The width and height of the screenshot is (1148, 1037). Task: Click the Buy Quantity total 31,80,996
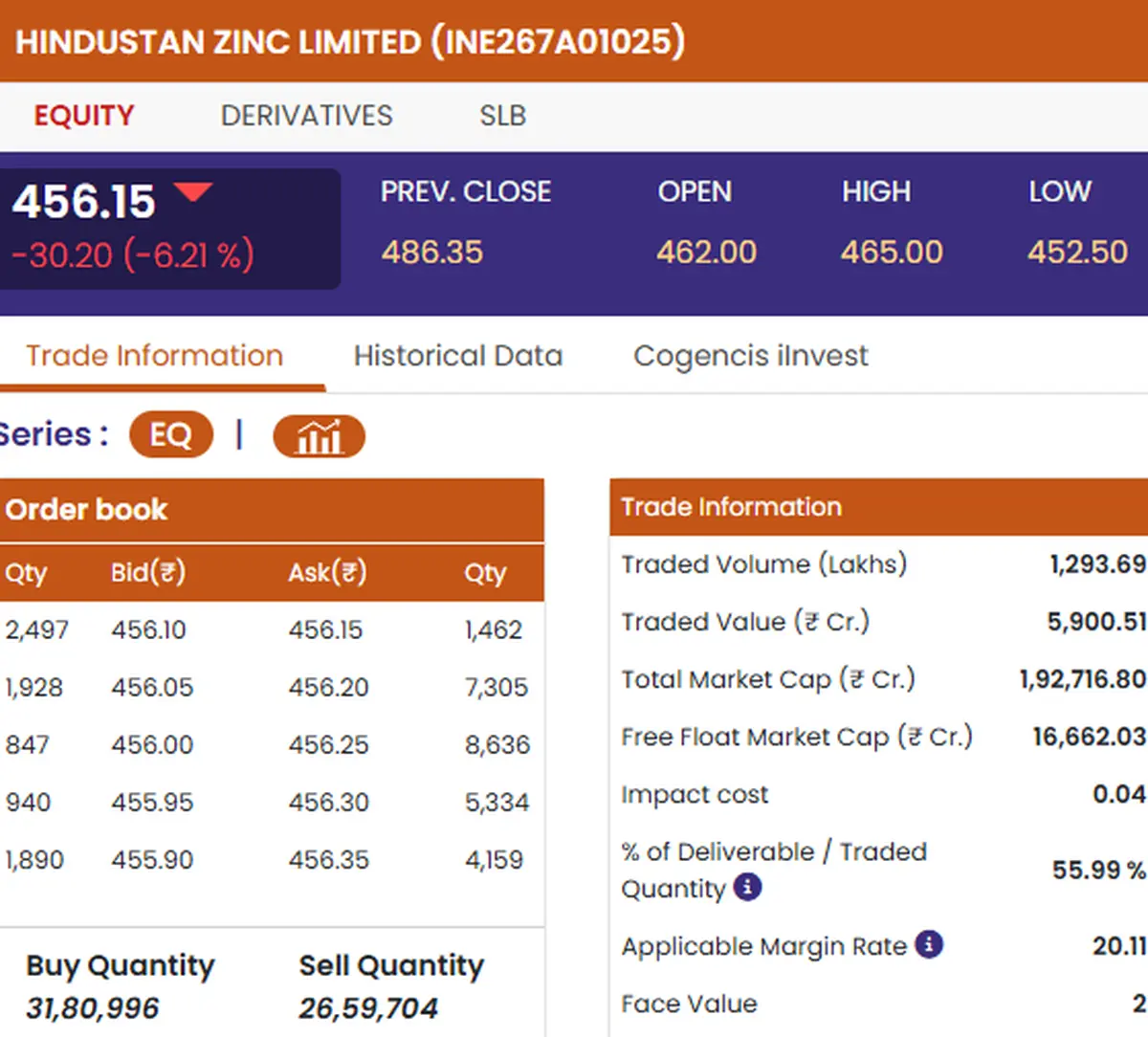tap(93, 1008)
